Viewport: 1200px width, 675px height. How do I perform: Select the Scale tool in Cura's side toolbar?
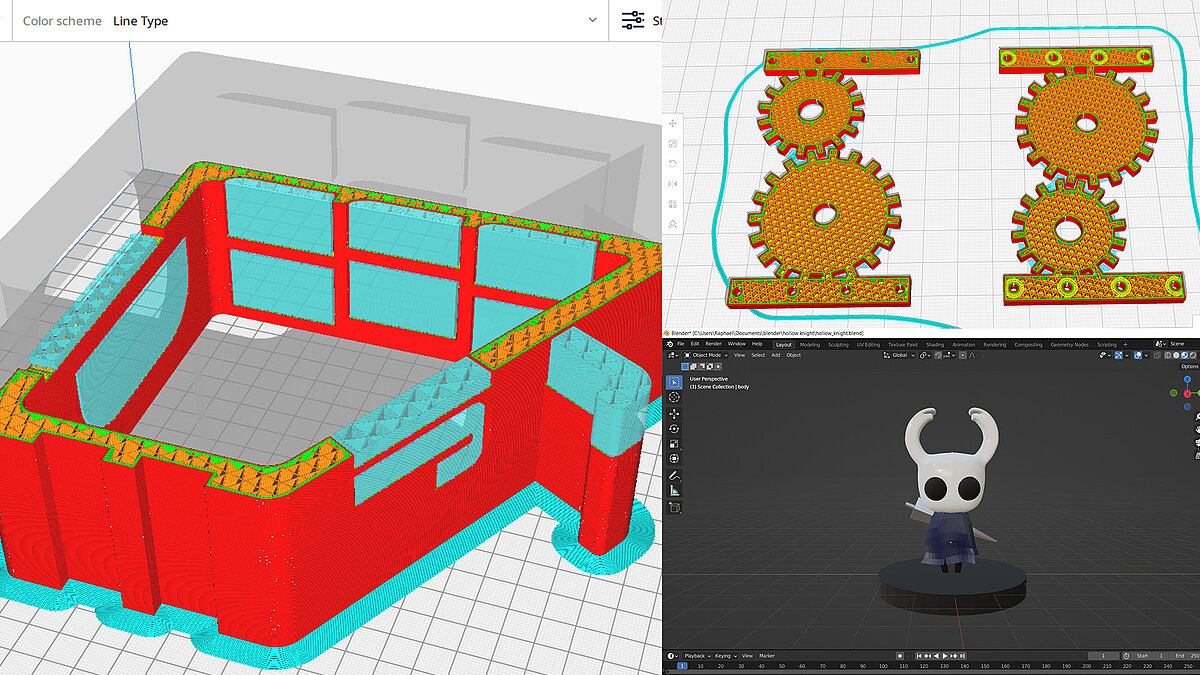tap(673, 143)
